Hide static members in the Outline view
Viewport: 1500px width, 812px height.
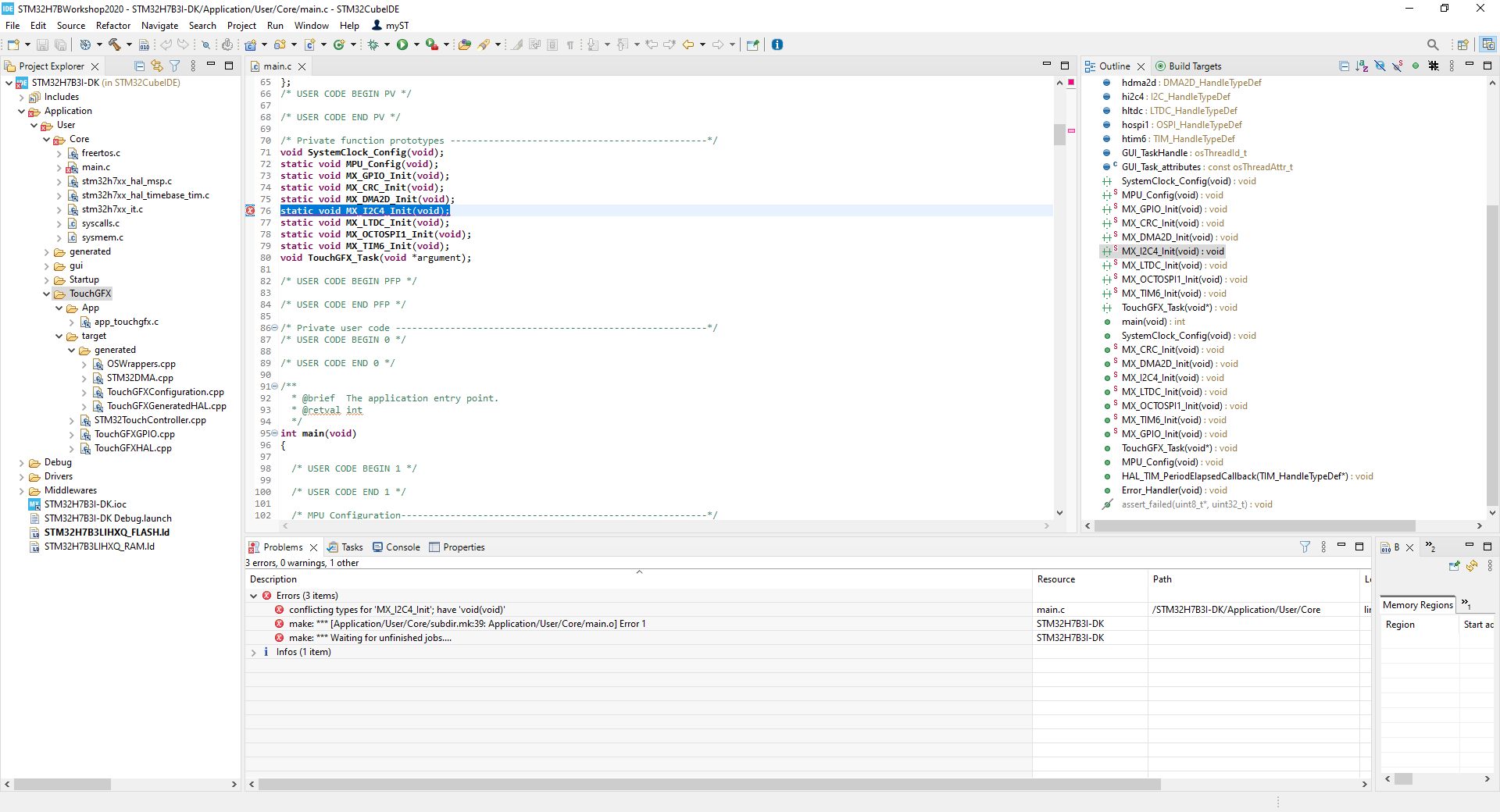(1398, 66)
